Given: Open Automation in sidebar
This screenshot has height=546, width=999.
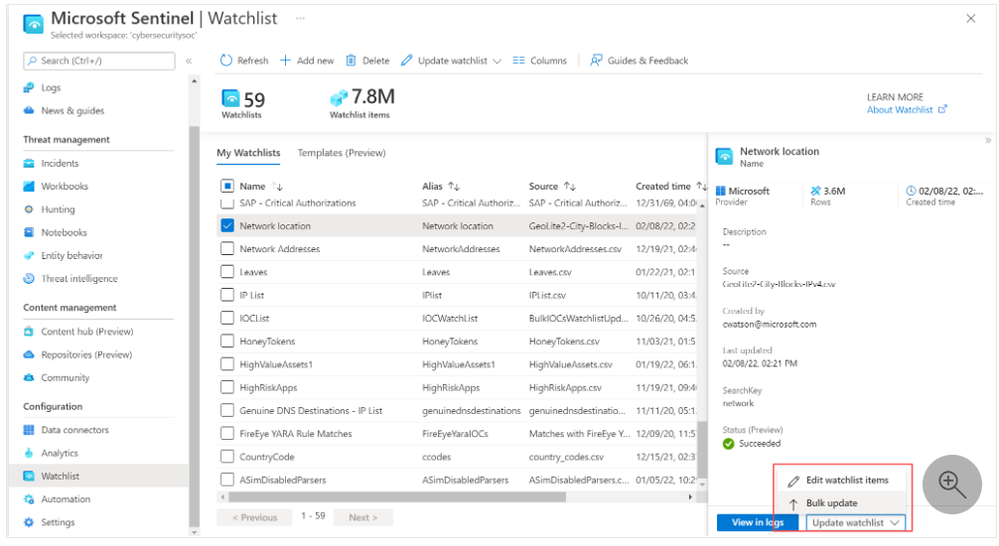Looking at the screenshot, I should 66,499.
